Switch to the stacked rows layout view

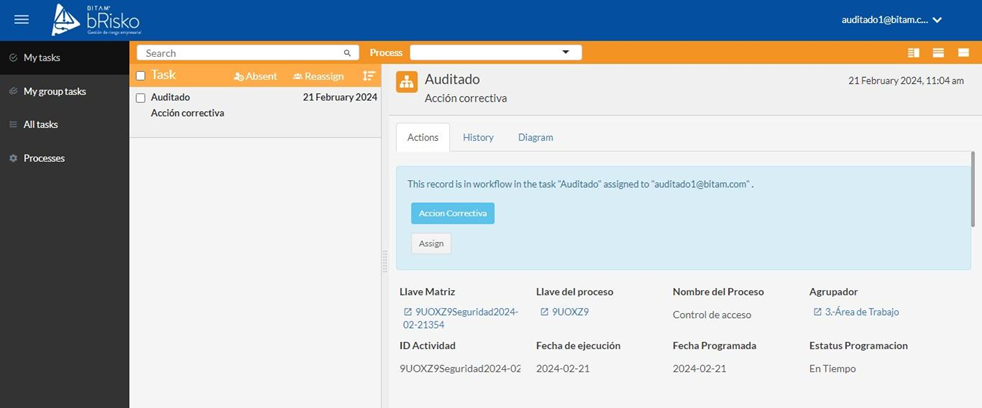938,53
